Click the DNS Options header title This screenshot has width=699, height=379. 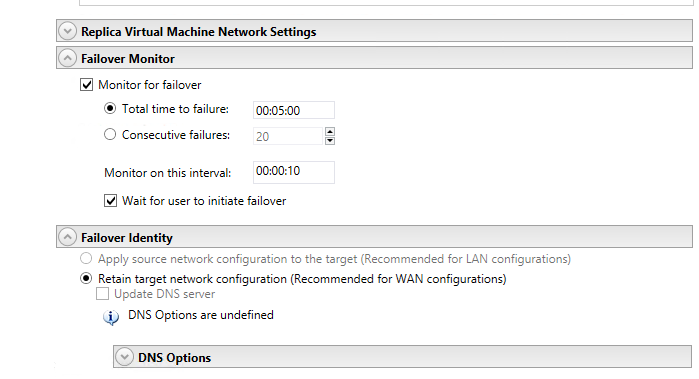174,358
